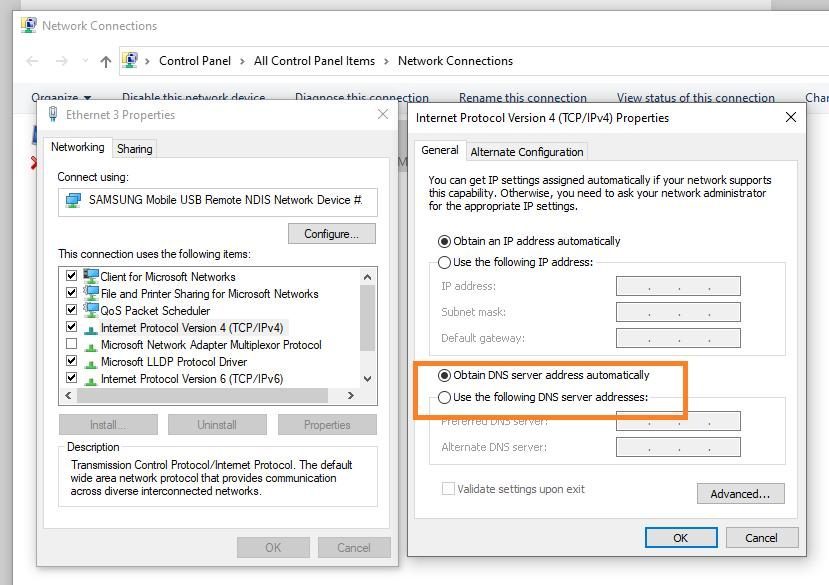This screenshot has height=585, width=829.
Task: Close the Ethernet 3 Properties dialog
Action: pyautogui.click(x=383, y=114)
